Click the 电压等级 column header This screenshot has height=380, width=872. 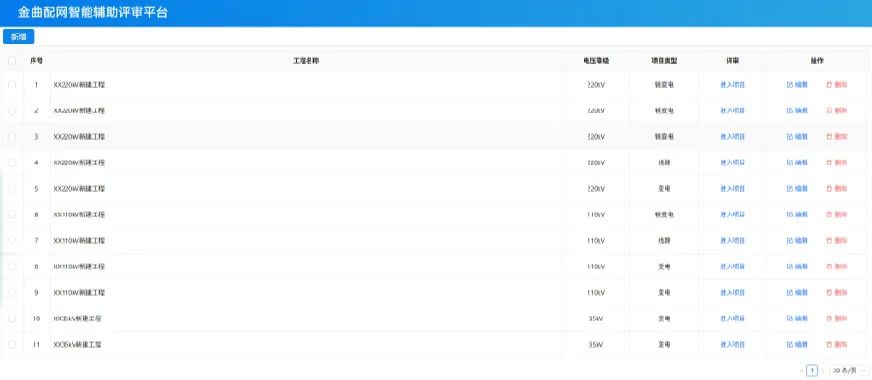click(x=596, y=61)
